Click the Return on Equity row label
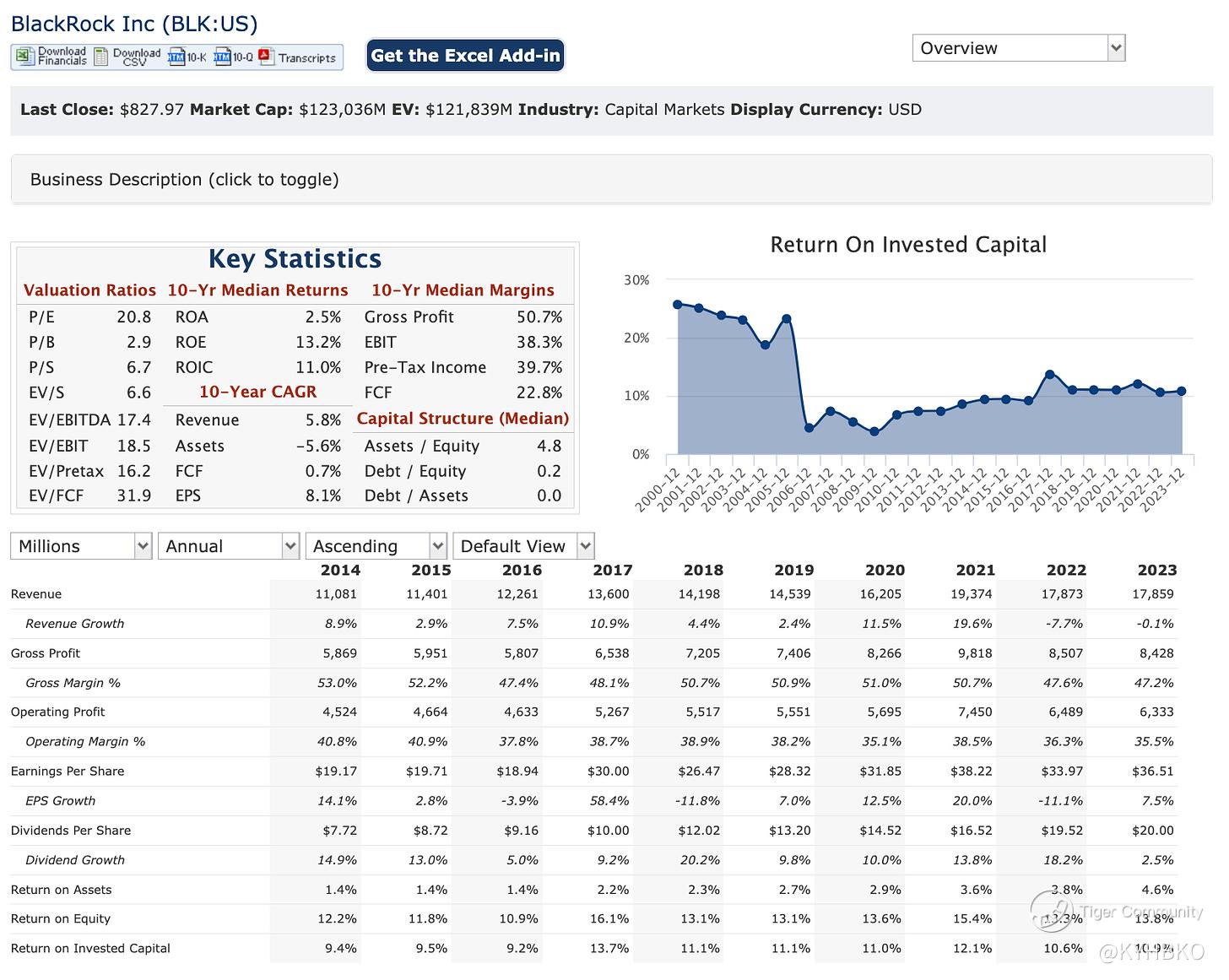This screenshot has height=980, width=1229. [61, 919]
